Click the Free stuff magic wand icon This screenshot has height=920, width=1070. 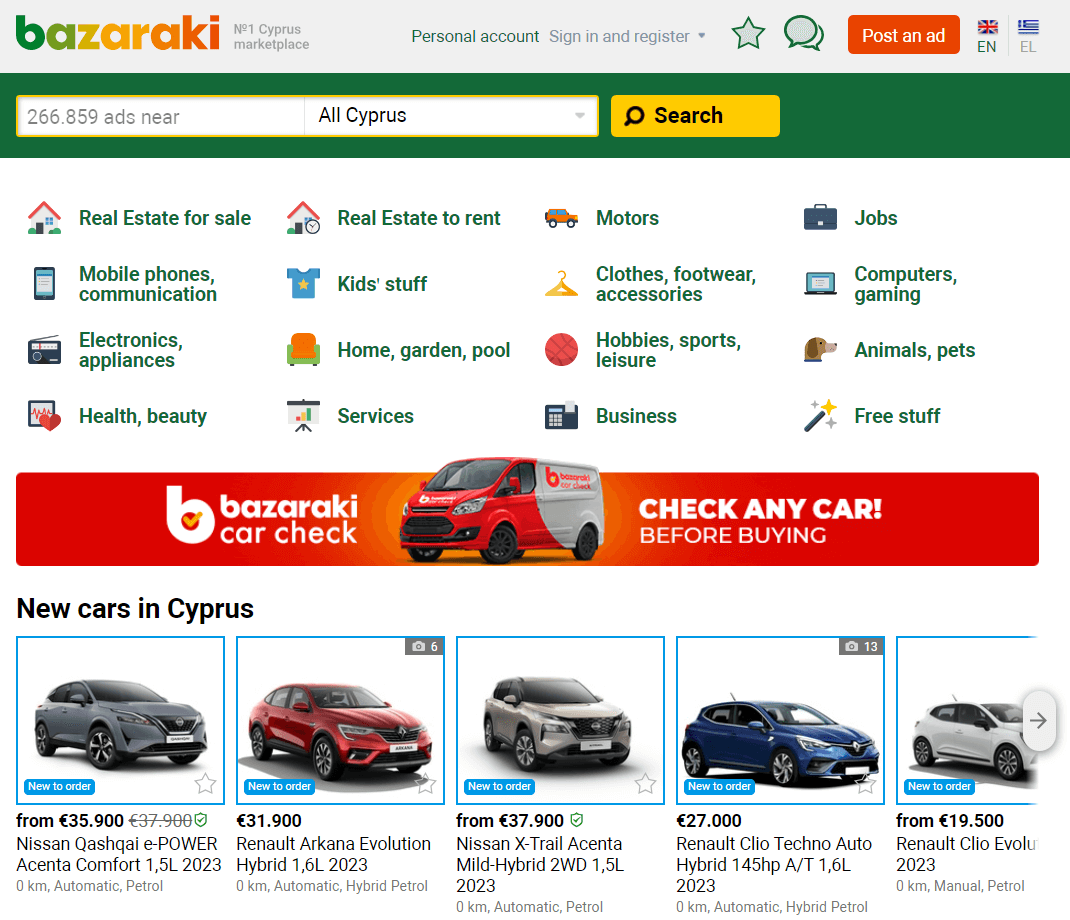pos(820,416)
